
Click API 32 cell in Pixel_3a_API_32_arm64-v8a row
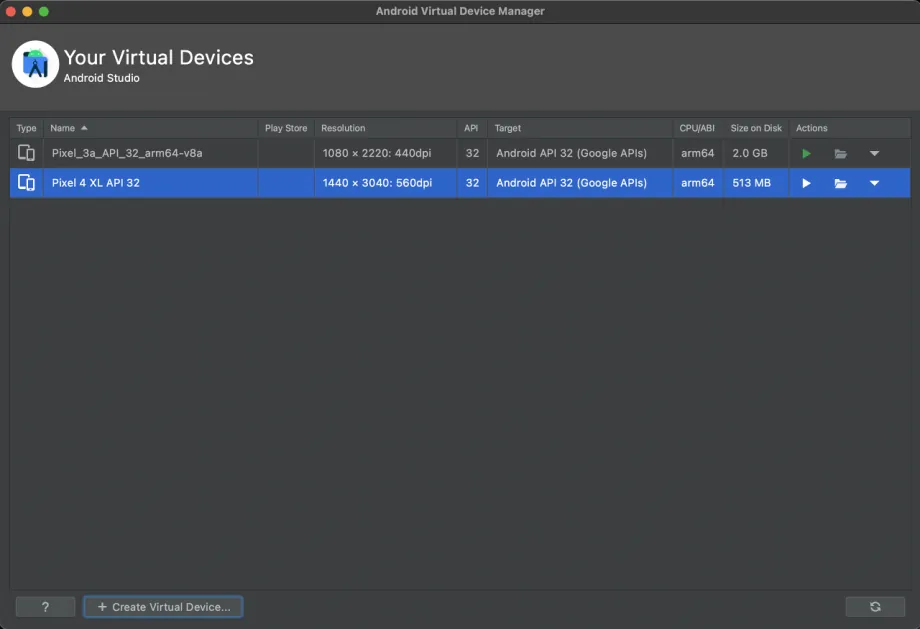point(472,153)
